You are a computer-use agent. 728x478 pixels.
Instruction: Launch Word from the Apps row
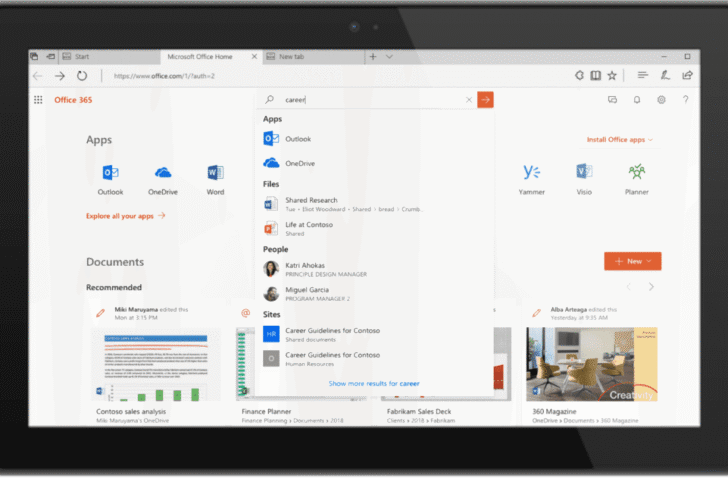(215, 180)
